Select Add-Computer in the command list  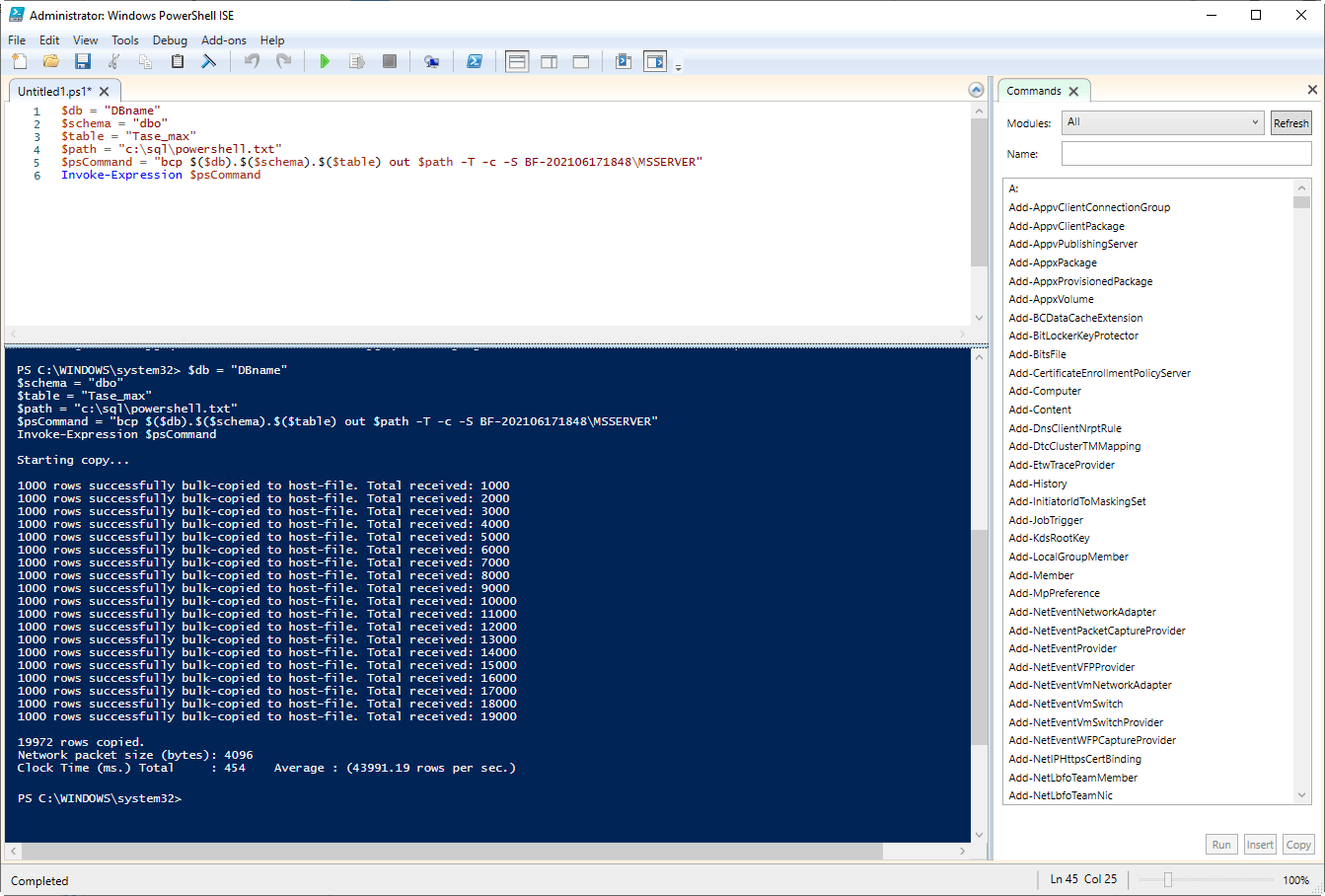click(1045, 391)
